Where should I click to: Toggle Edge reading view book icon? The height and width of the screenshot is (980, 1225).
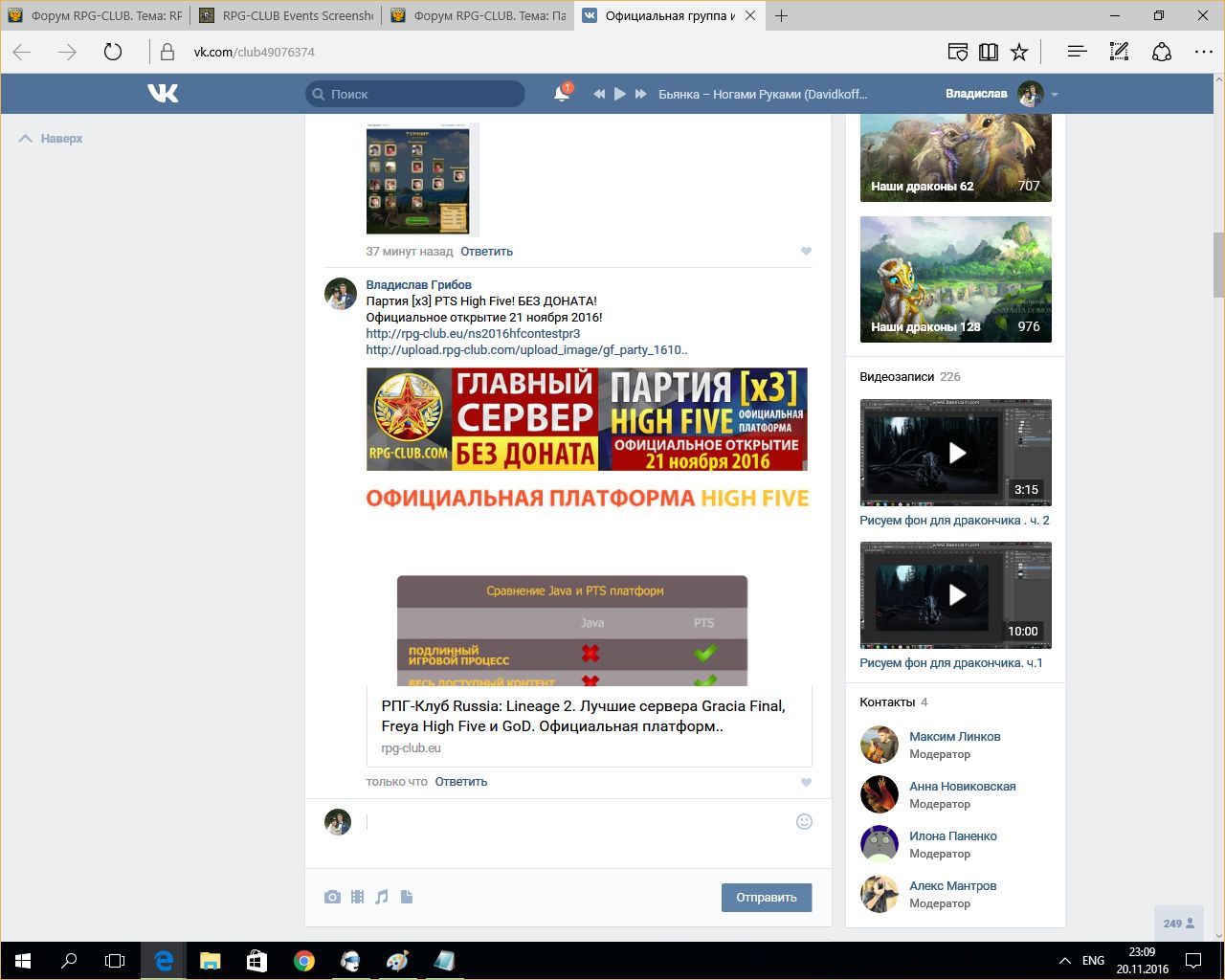coord(989,52)
